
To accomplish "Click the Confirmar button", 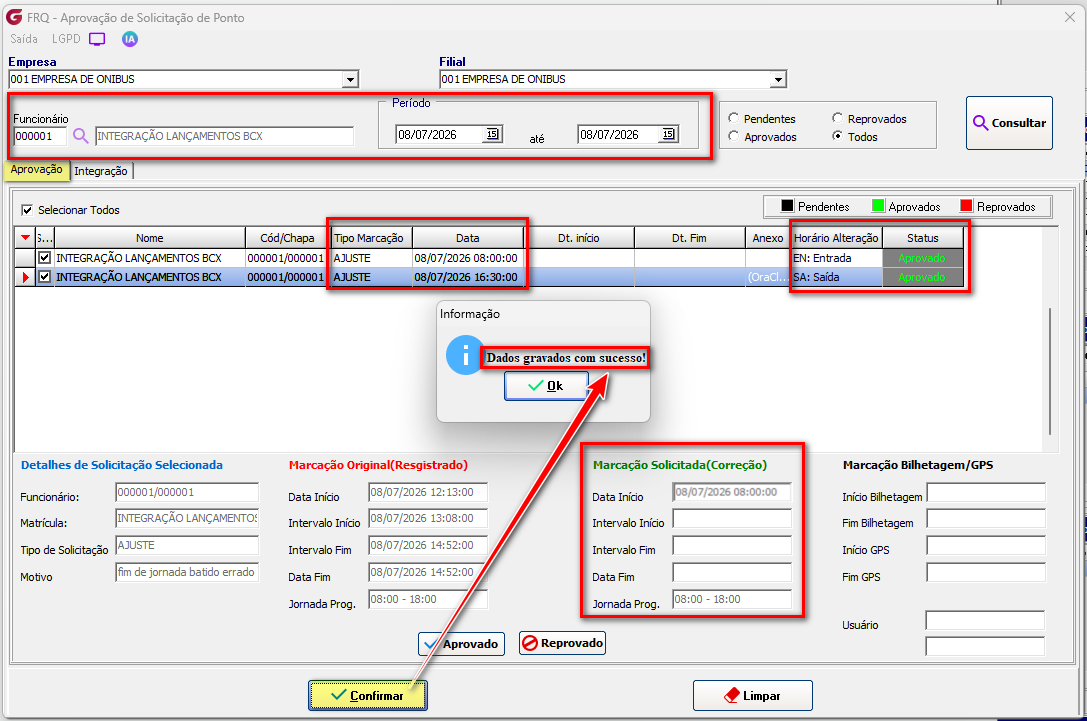I will coord(367,695).
